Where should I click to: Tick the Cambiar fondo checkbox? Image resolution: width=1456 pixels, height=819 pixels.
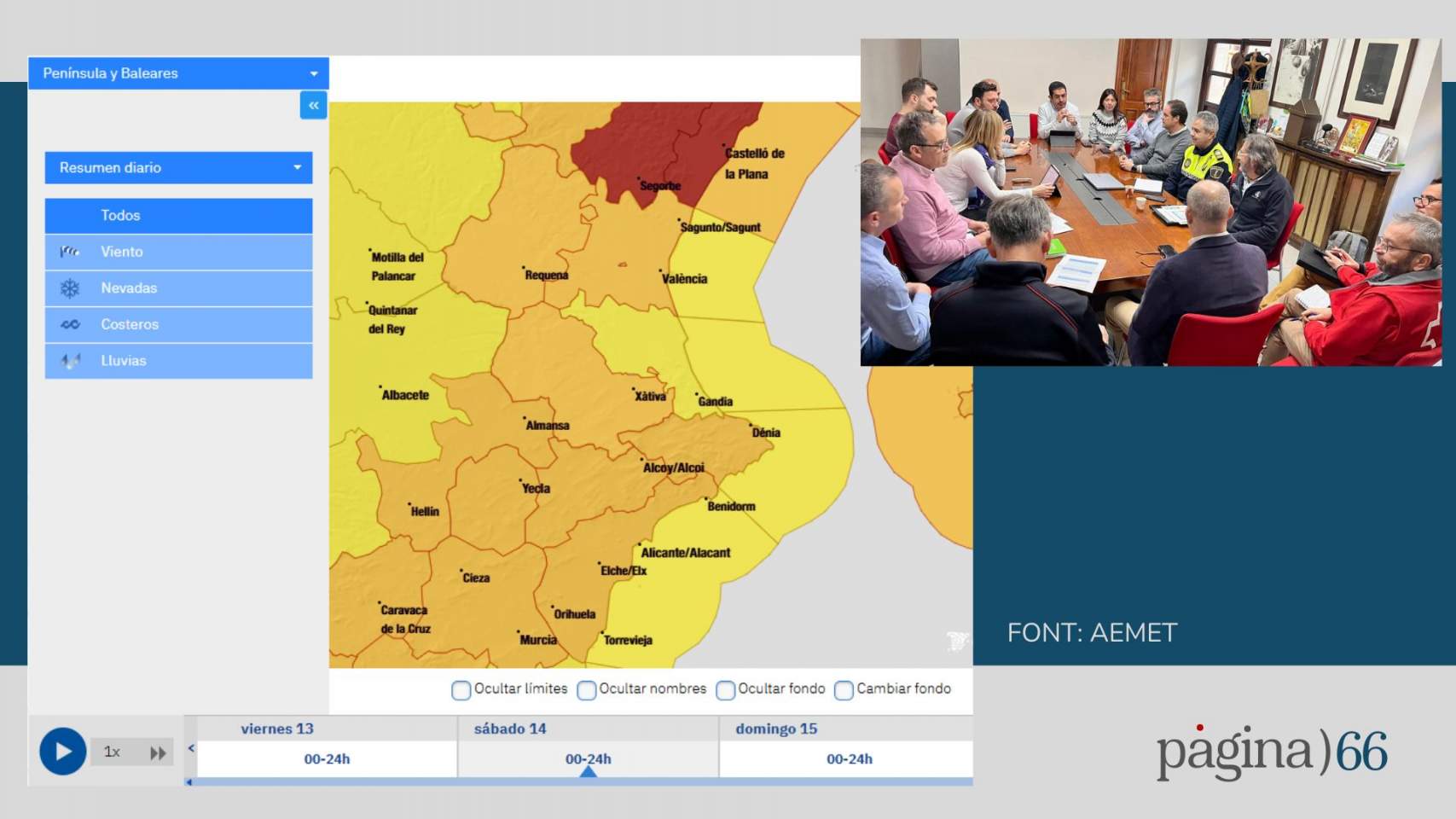click(844, 690)
